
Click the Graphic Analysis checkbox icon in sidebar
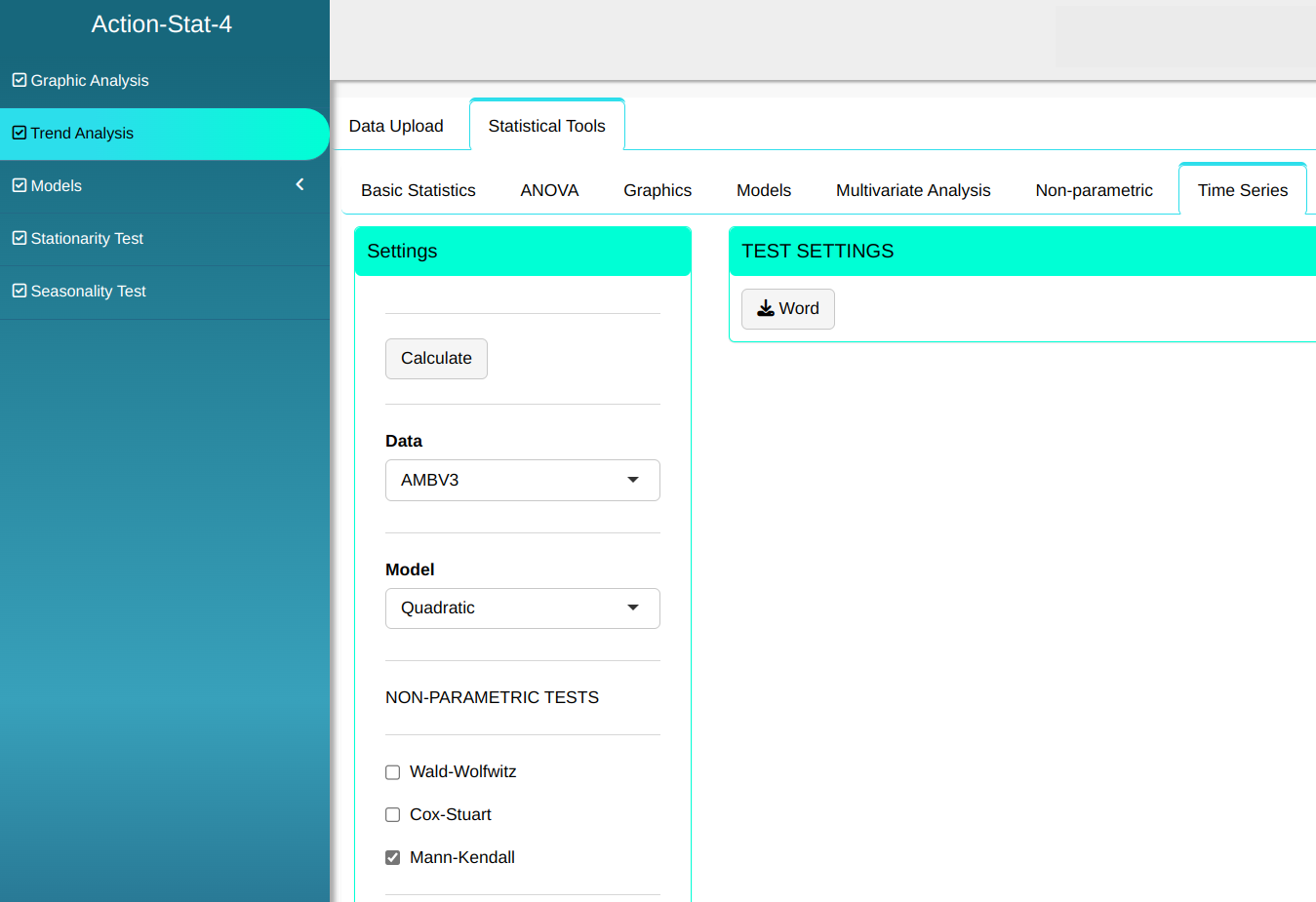coord(20,80)
